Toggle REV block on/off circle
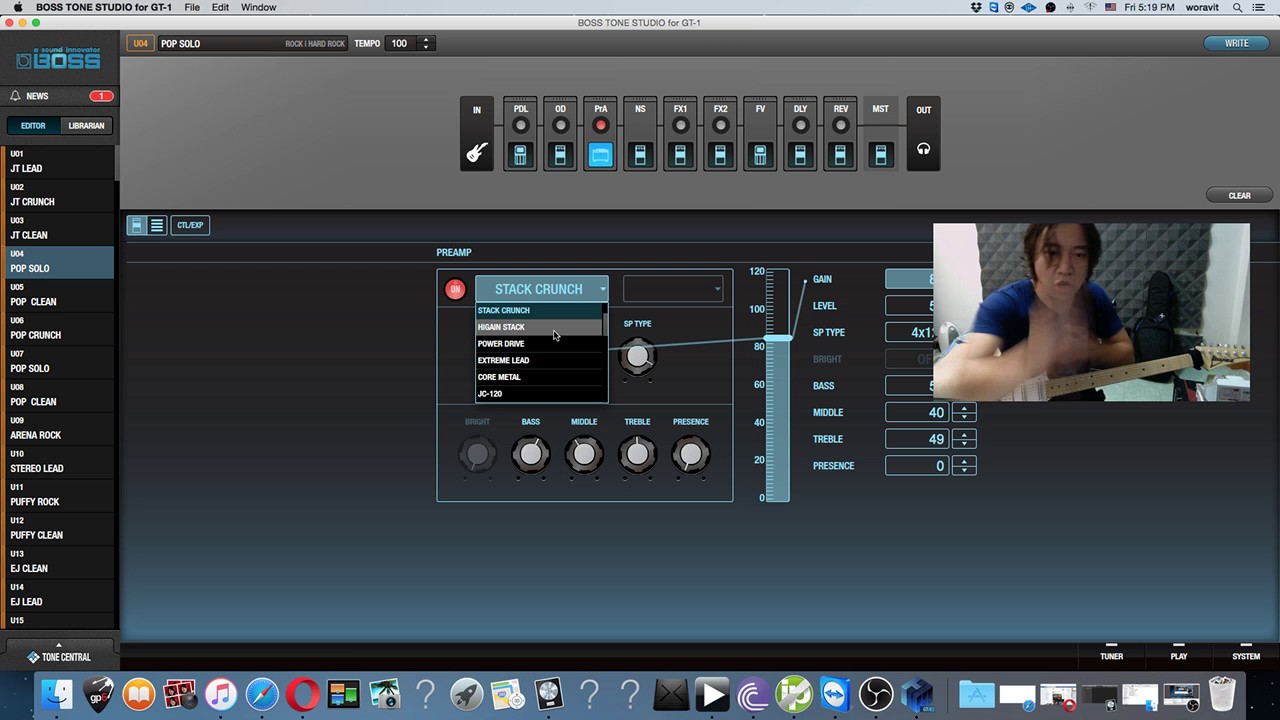The height and width of the screenshot is (720, 1280). pyautogui.click(x=840, y=126)
